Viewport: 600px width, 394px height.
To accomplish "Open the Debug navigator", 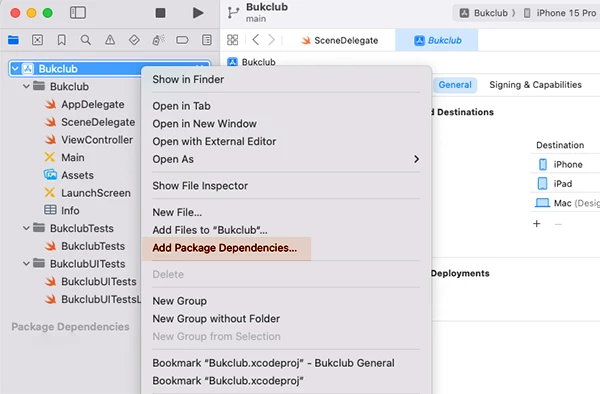I will pos(158,40).
